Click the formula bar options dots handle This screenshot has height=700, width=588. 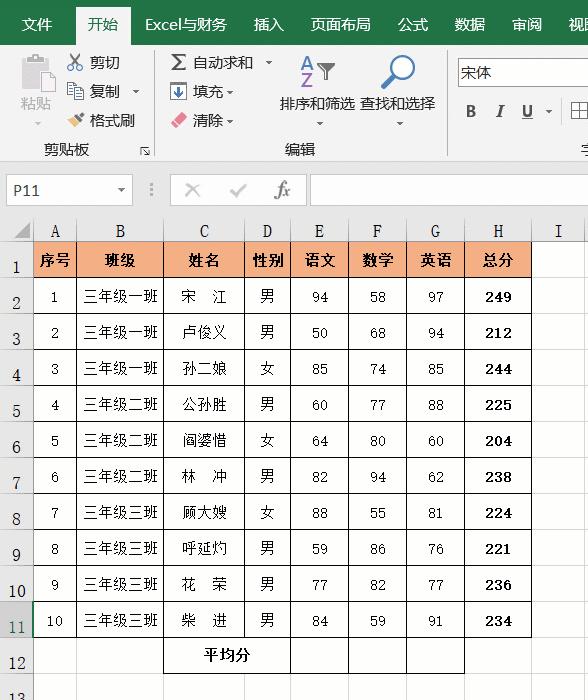(151, 190)
